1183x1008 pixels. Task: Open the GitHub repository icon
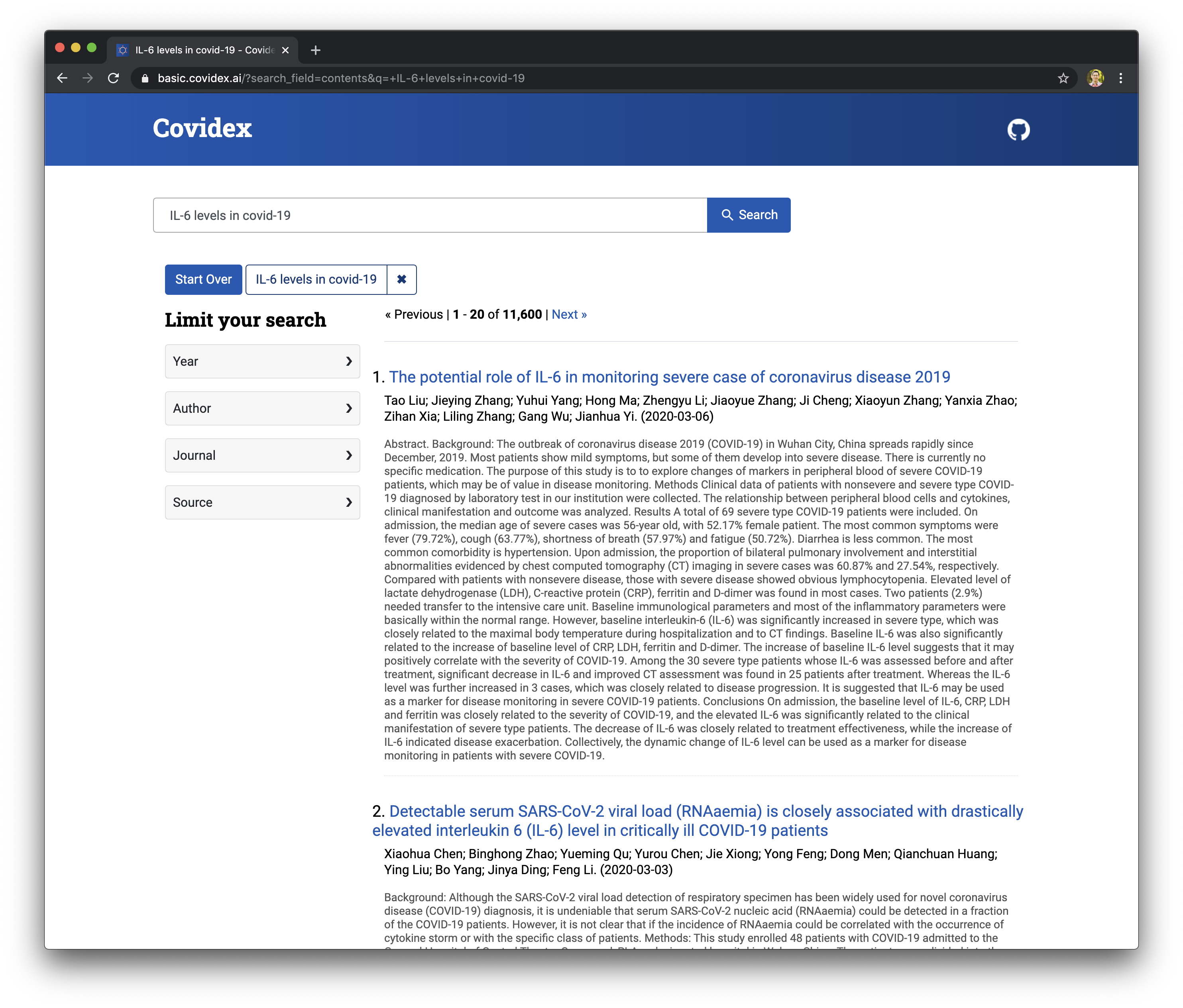[1018, 129]
